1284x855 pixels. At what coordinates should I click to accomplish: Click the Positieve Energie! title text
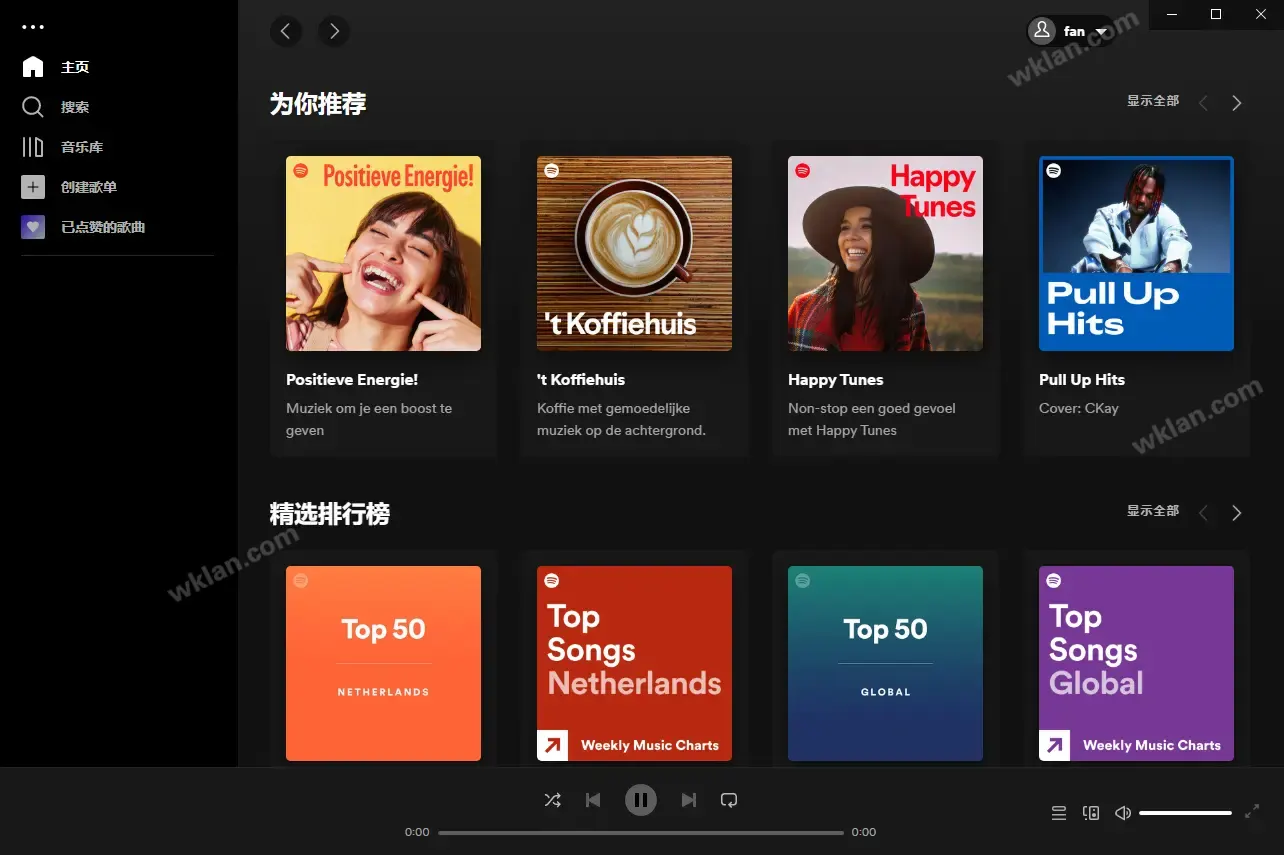pyautogui.click(x=352, y=380)
